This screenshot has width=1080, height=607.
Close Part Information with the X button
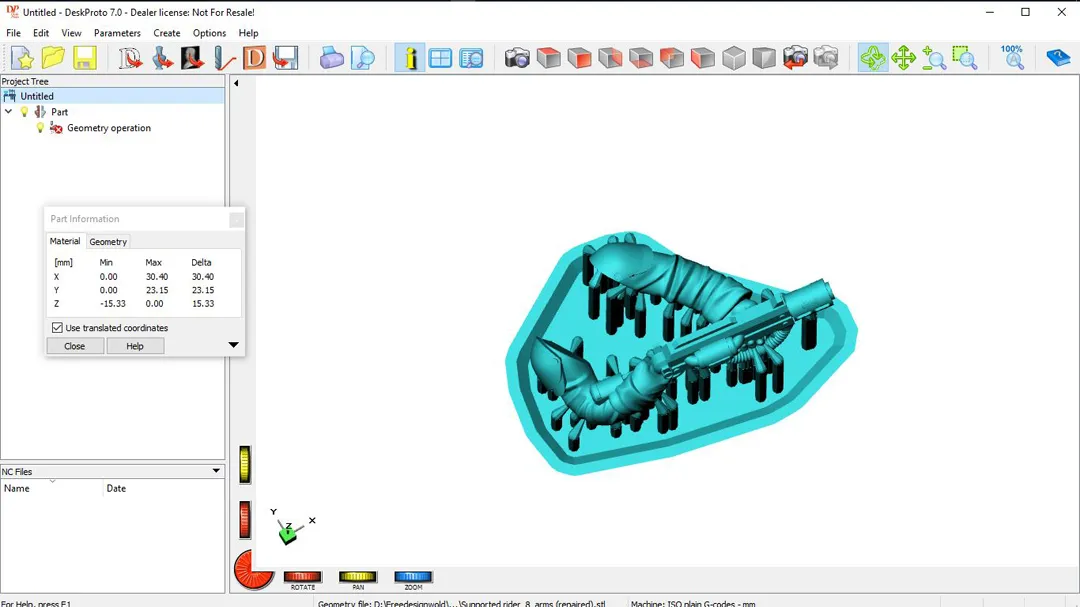pos(236,220)
